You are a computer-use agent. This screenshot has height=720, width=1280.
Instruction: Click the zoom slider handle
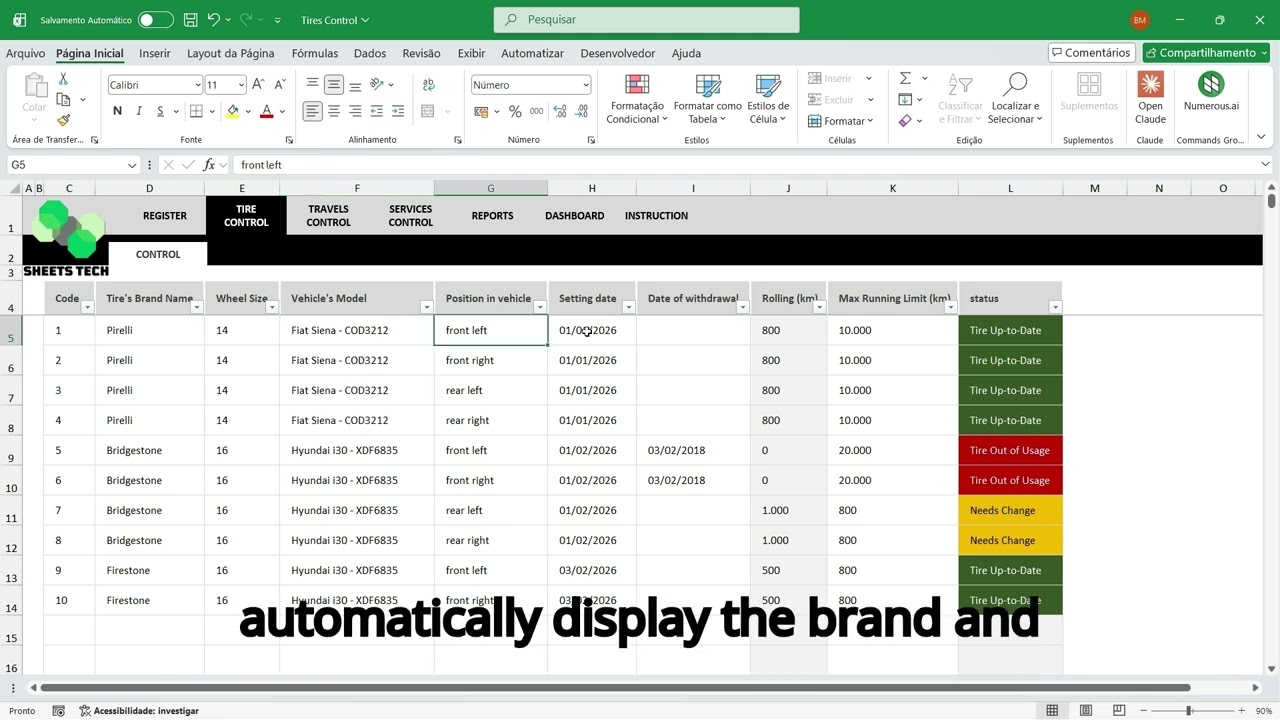pyautogui.click(x=1189, y=711)
